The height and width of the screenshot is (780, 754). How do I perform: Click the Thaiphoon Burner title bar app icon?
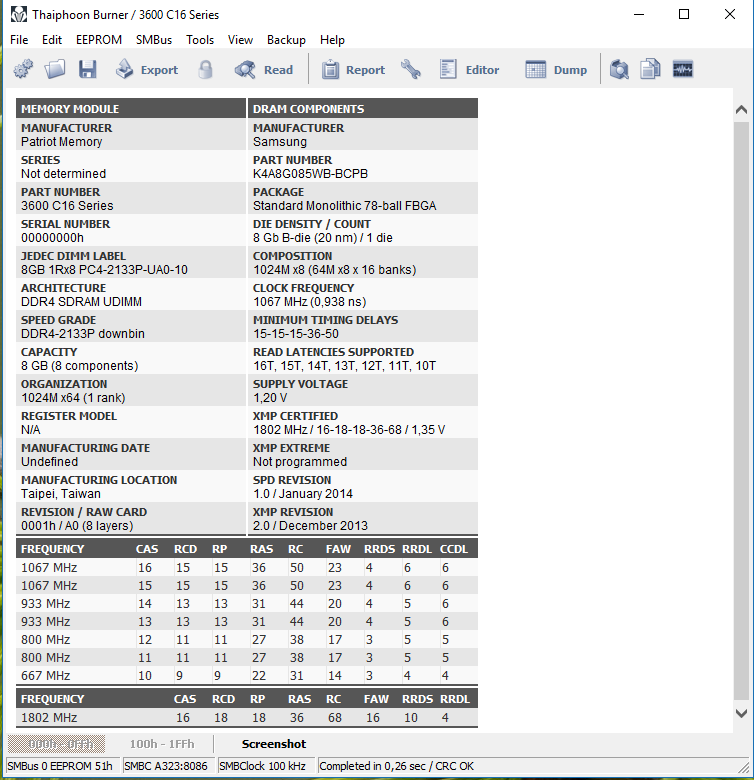pos(19,14)
